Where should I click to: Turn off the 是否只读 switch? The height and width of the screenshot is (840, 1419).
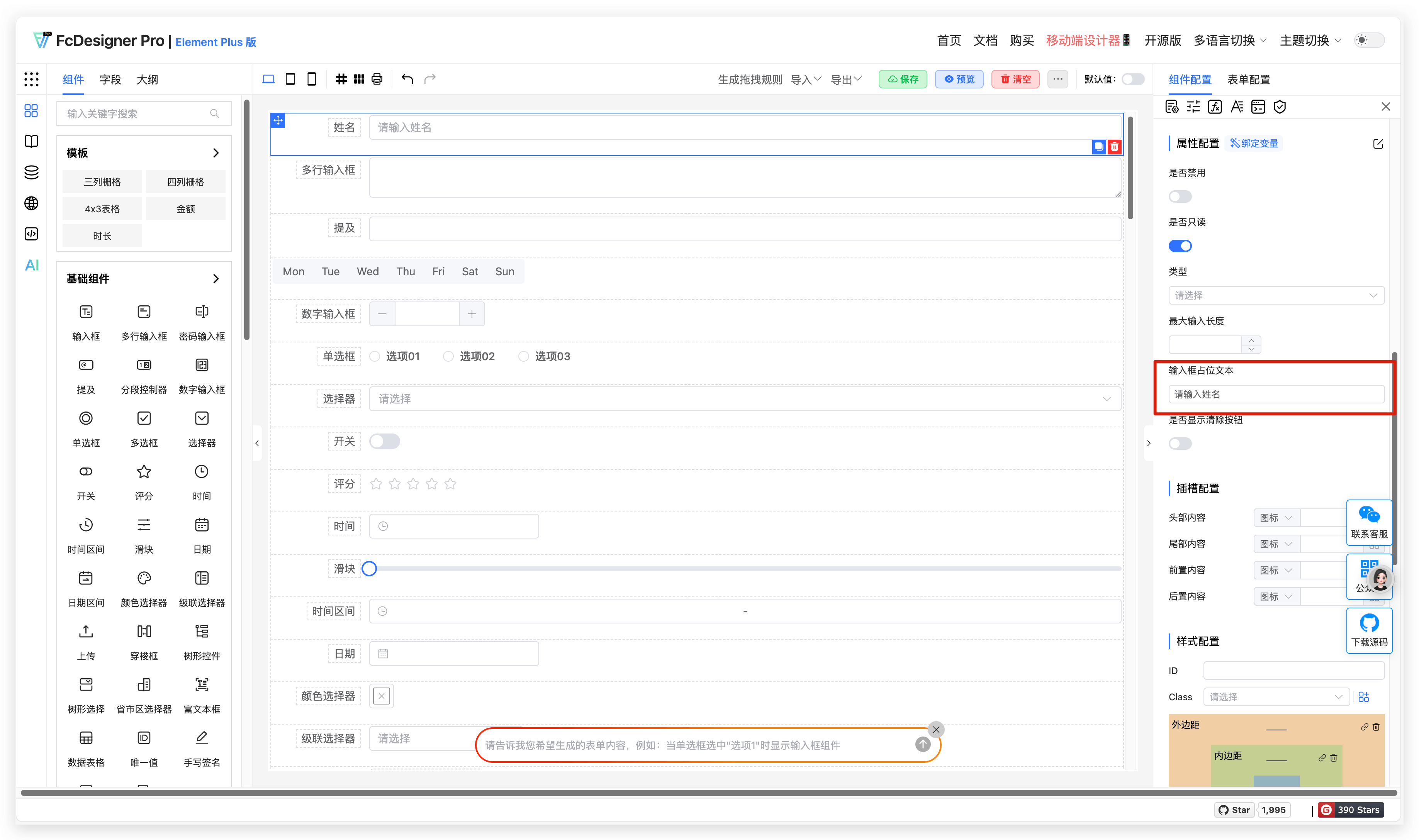point(1180,246)
